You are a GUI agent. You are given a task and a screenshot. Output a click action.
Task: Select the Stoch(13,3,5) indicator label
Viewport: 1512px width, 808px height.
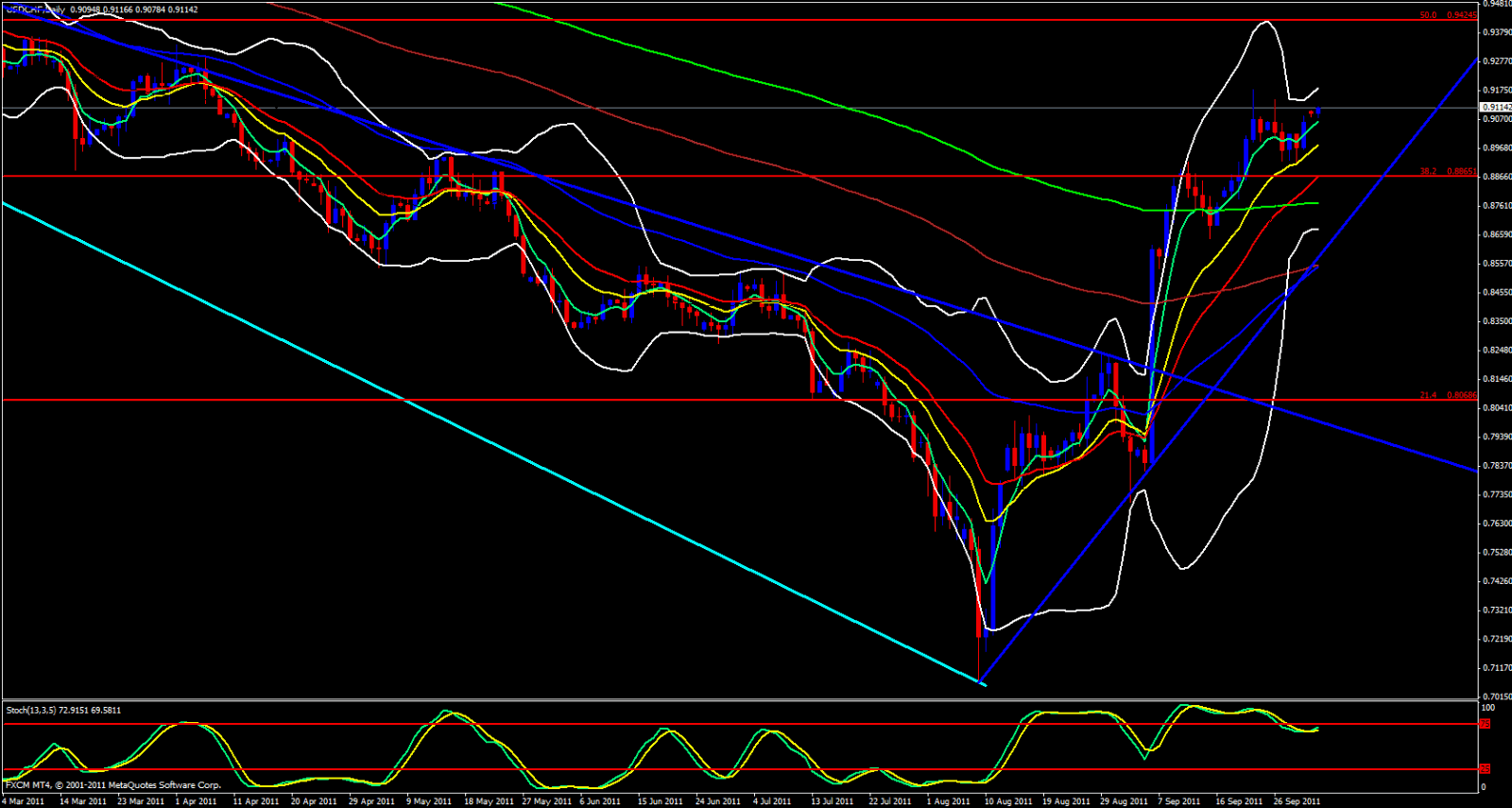[x=63, y=710]
